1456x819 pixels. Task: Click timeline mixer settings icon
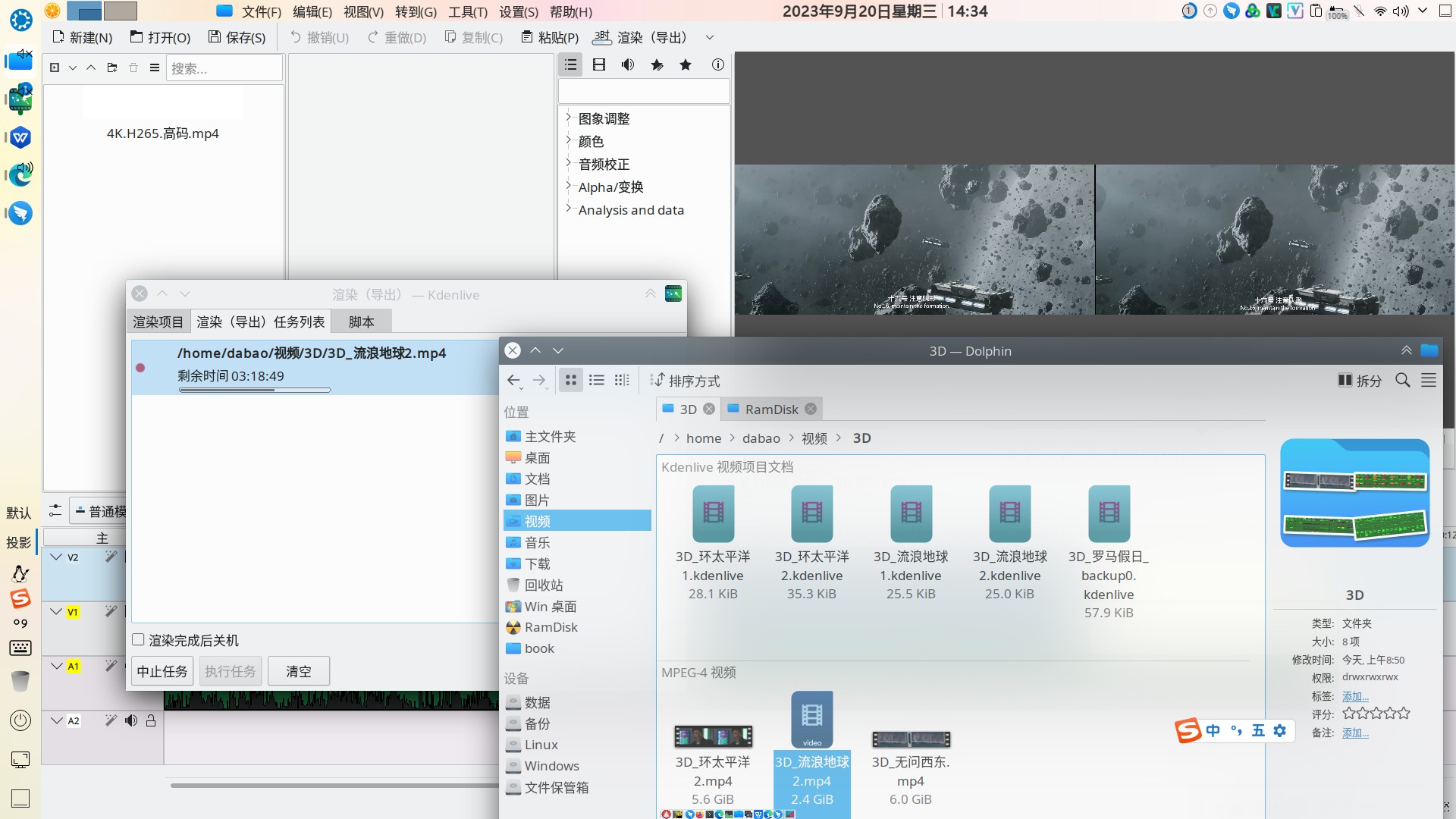[x=55, y=511]
